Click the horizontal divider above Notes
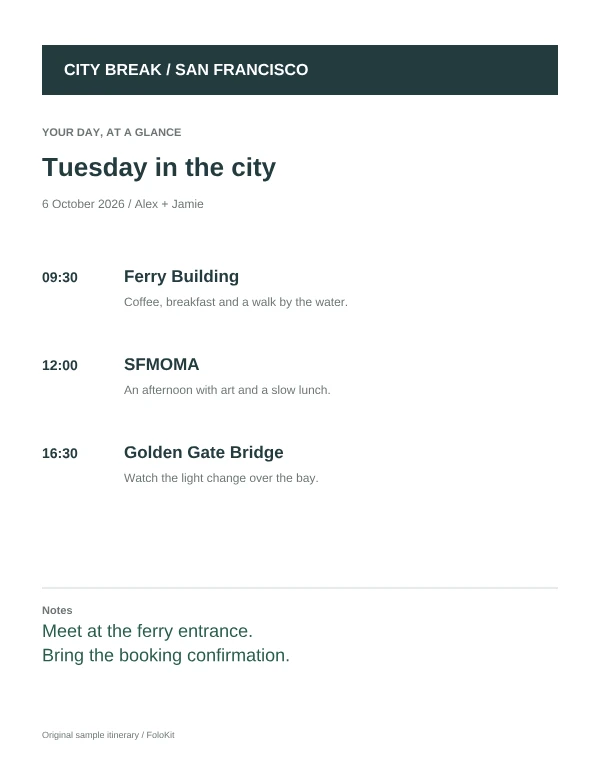The image size is (600, 780). pyautogui.click(x=300, y=588)
